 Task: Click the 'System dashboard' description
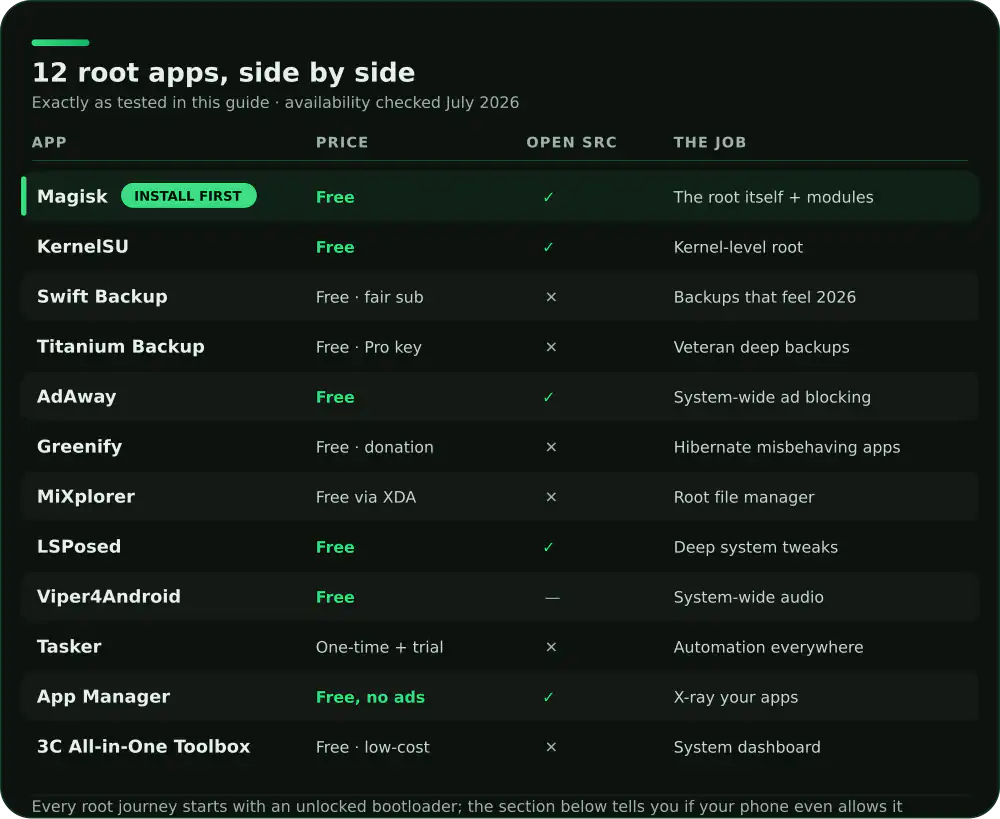click(747, 747)
